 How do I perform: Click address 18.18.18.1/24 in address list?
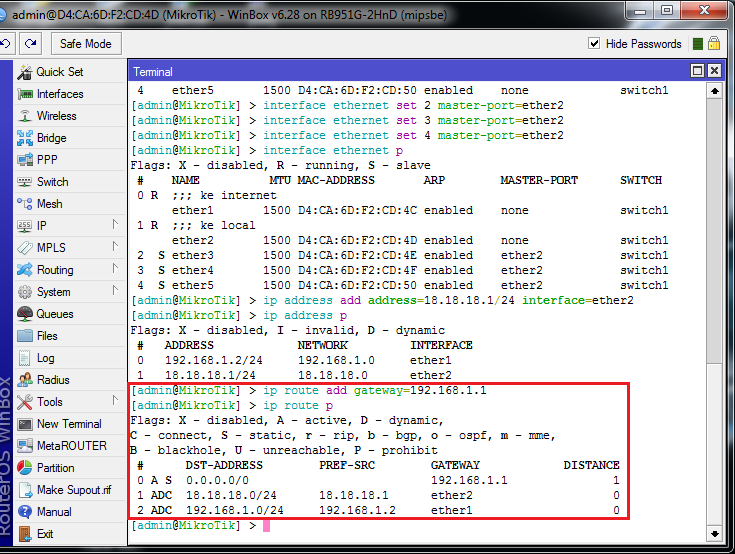(x=210, y=375)
